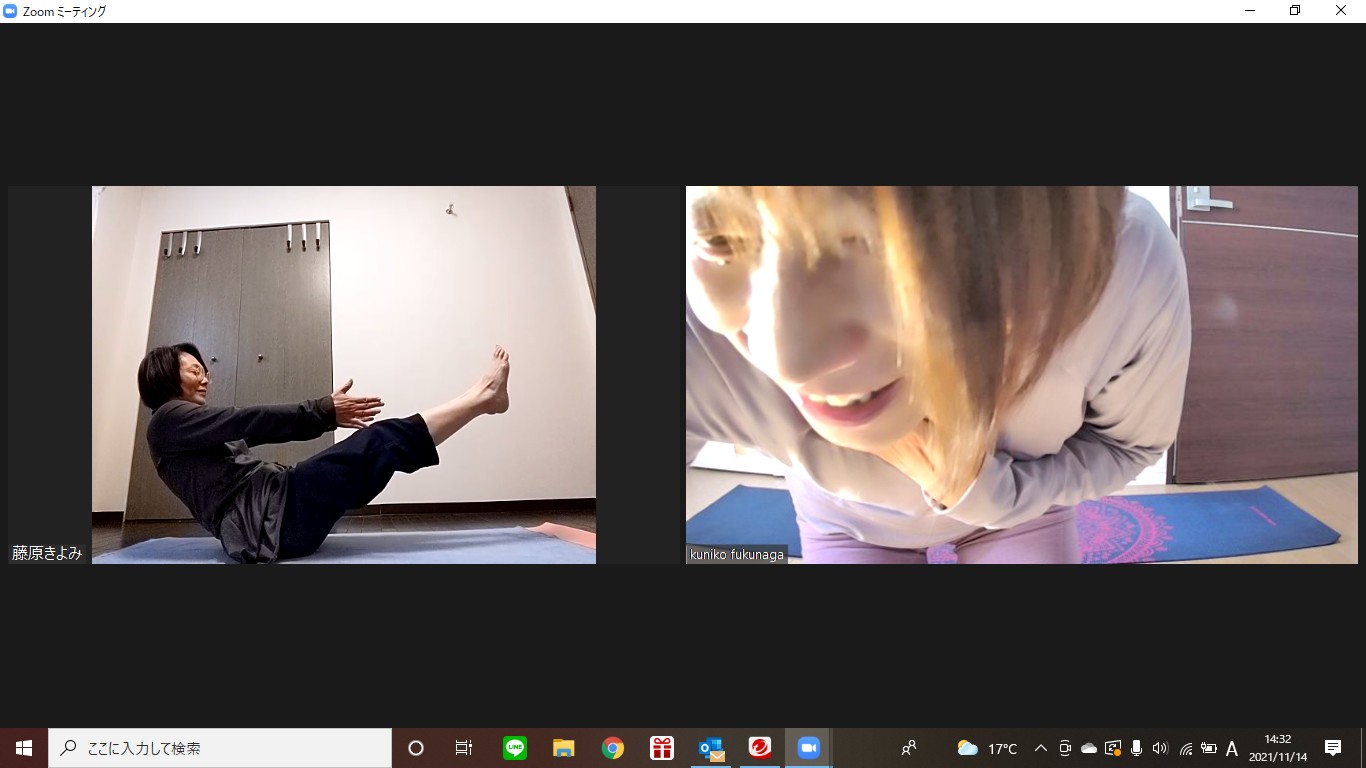The width and height of the screenshot is (1366, 768).
Task: Click the microphone tray icon
Action: click(1137, 748)
